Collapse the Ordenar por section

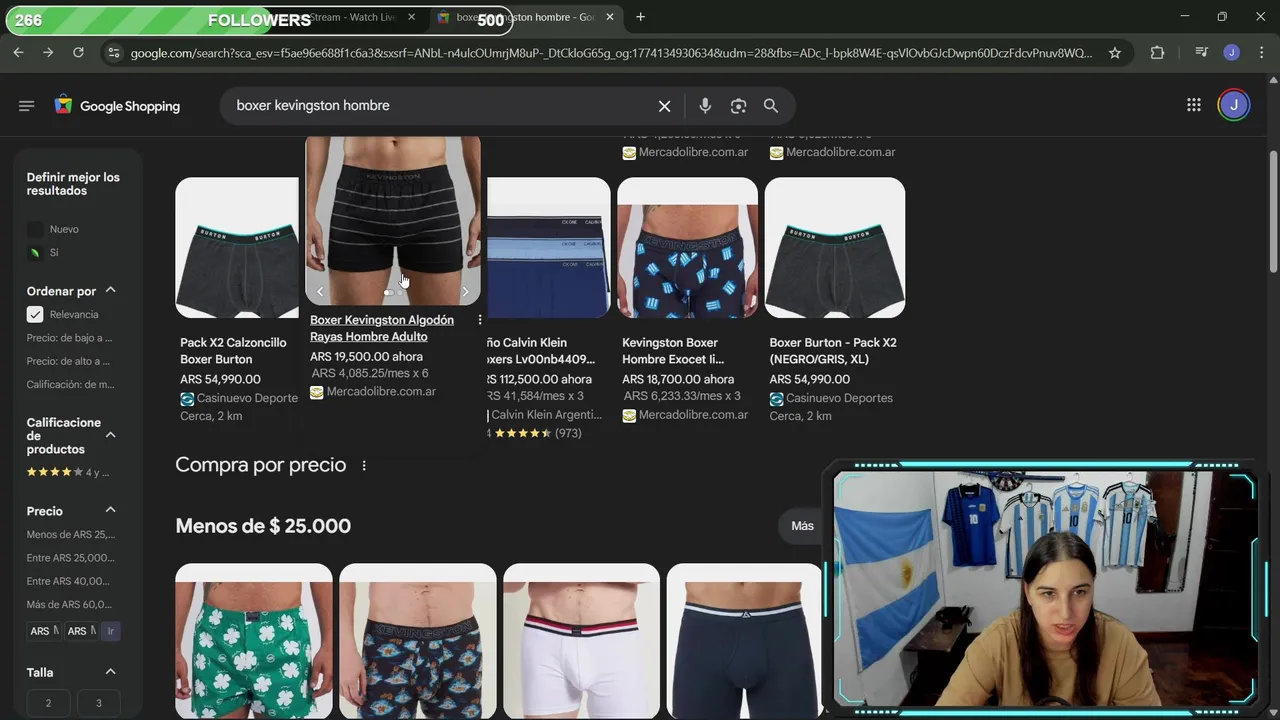(110, 291)
